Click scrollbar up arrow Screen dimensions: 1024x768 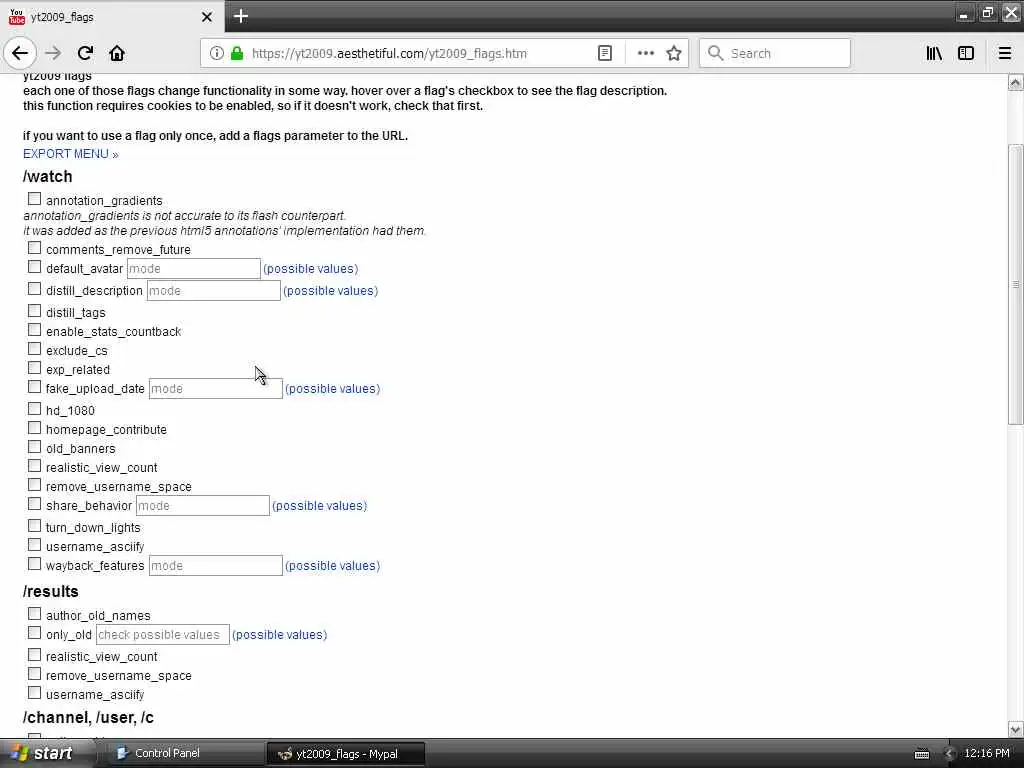[1016, 82]
